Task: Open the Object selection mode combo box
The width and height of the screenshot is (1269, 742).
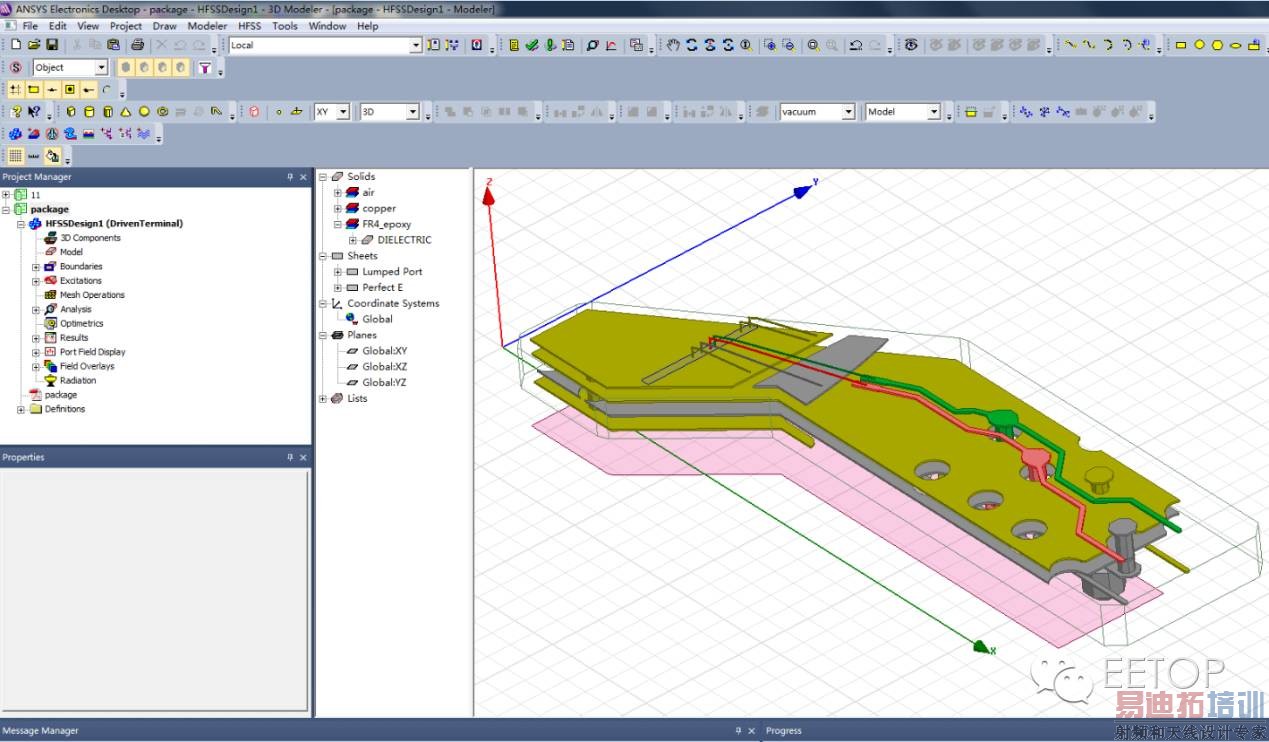Action: pyautogui.click(x=101, y=67)
